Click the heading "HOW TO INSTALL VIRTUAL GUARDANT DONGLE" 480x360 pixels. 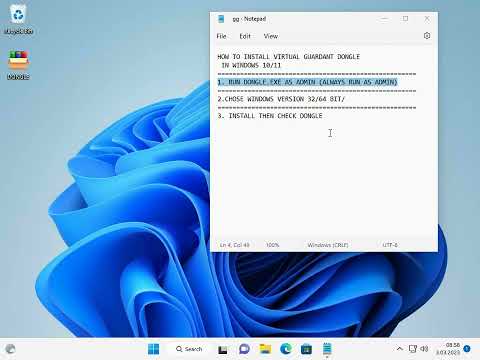289,56
